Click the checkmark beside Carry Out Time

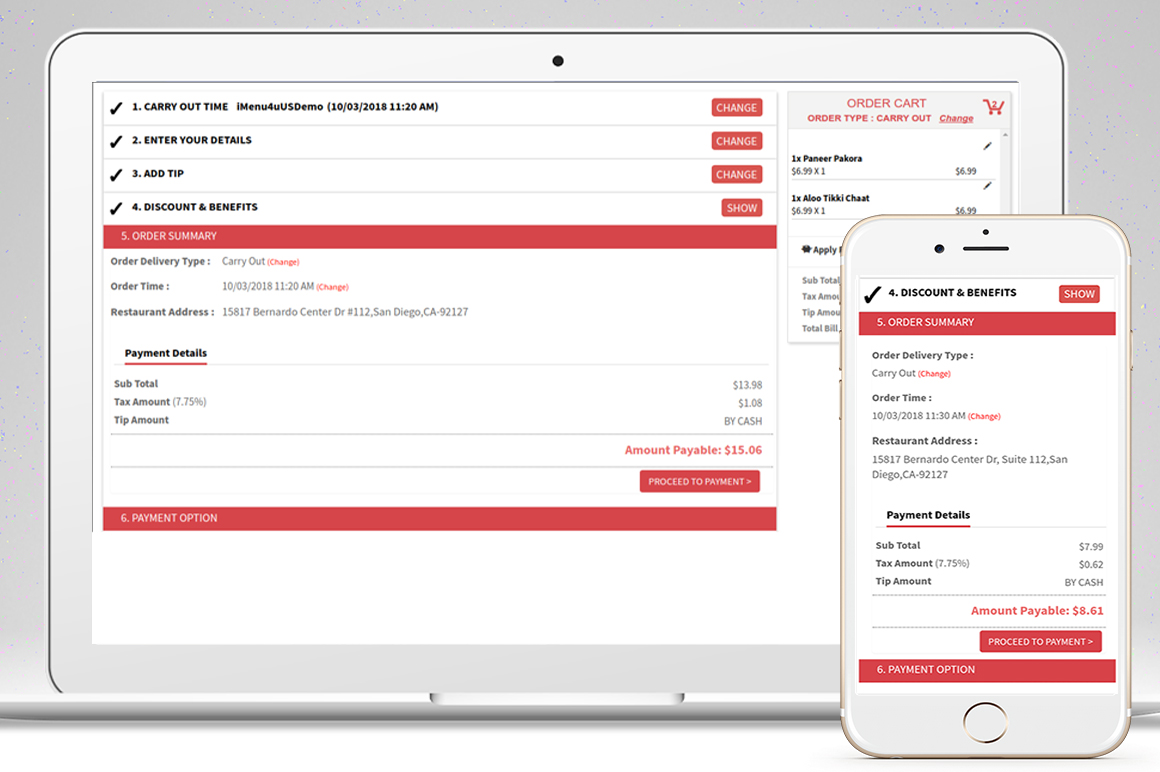(x=116, y=108)
